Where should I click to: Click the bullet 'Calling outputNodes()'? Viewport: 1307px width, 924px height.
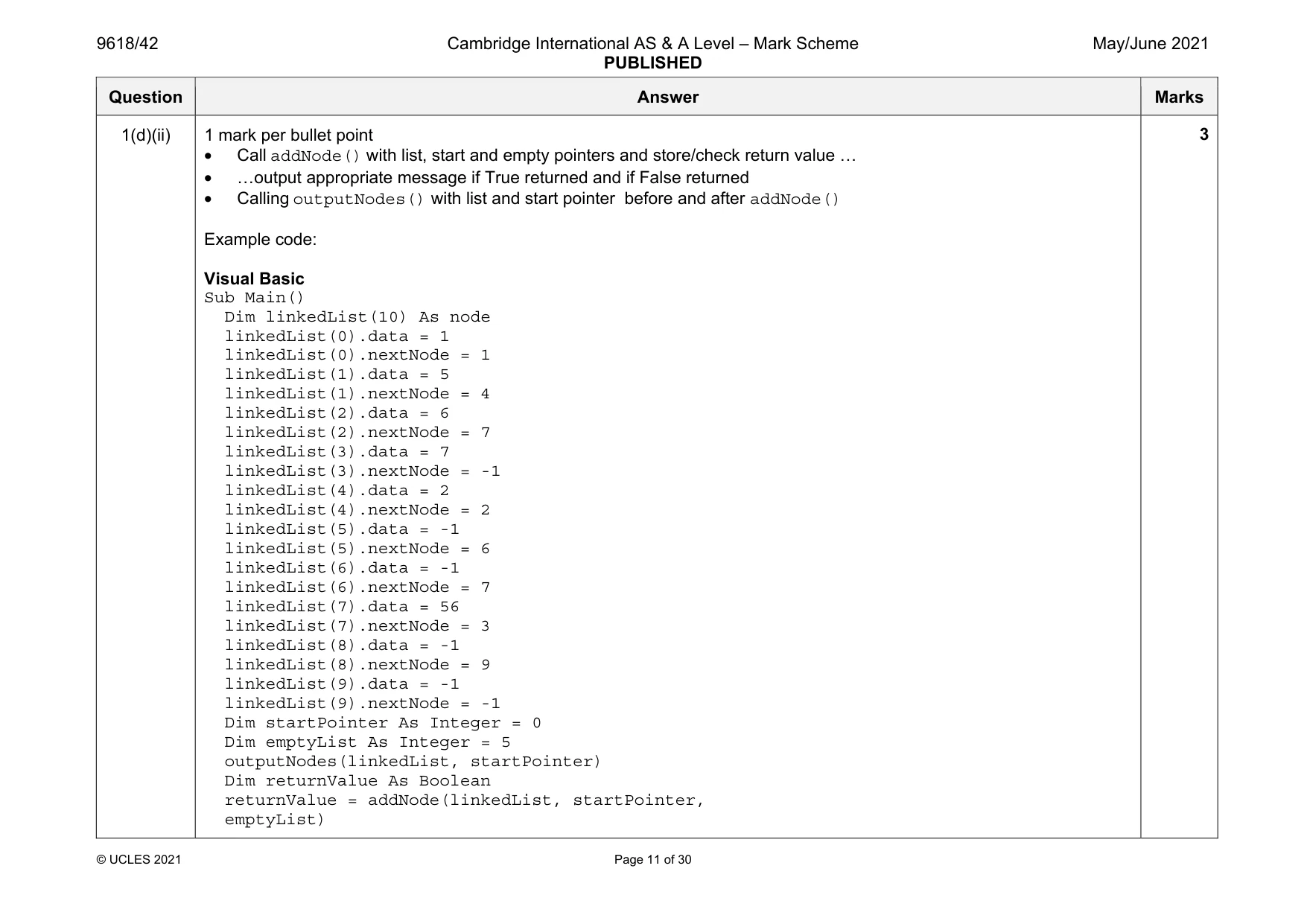538,199
